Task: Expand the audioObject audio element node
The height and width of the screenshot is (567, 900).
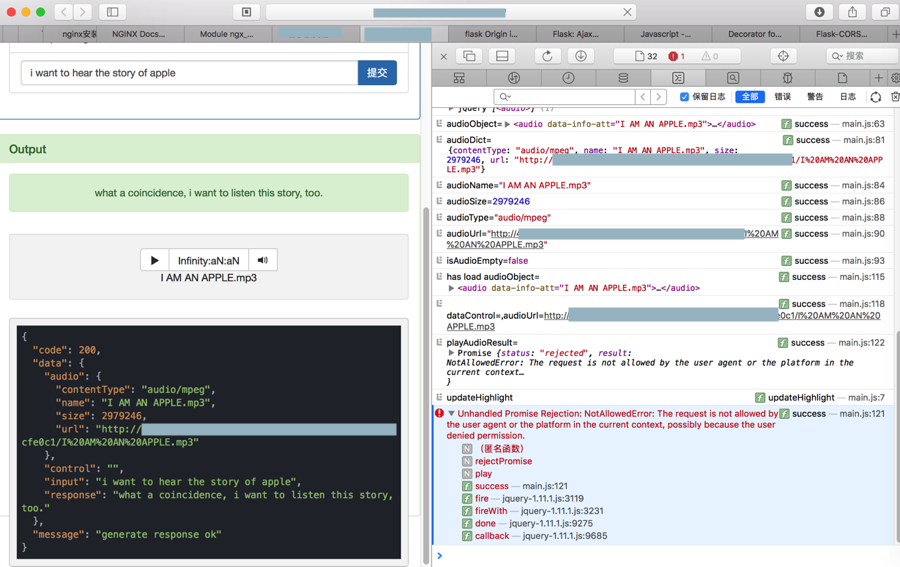Action: pyautogui.click(x=507, y=125)
